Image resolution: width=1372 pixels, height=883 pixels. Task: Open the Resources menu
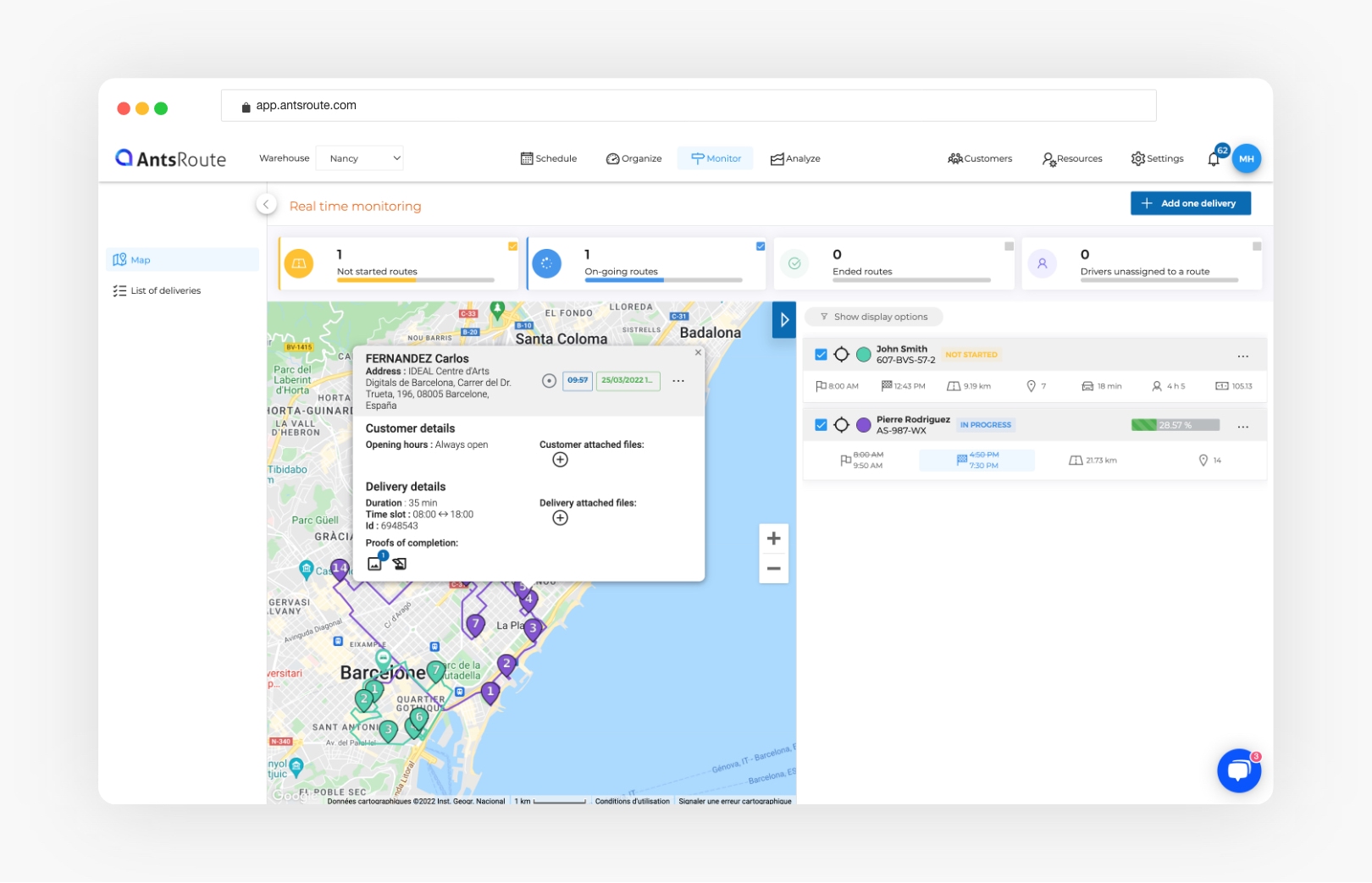pos(1072,158)
